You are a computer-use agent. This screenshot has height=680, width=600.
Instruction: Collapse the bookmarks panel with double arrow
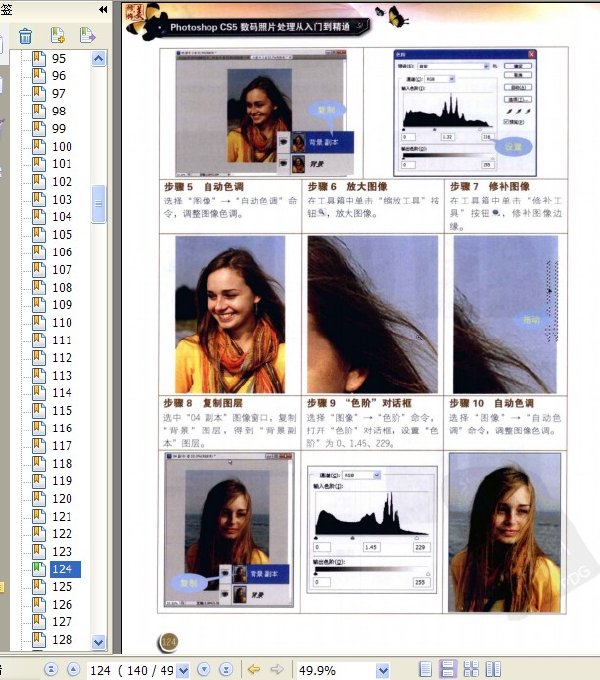click(103, 9)
